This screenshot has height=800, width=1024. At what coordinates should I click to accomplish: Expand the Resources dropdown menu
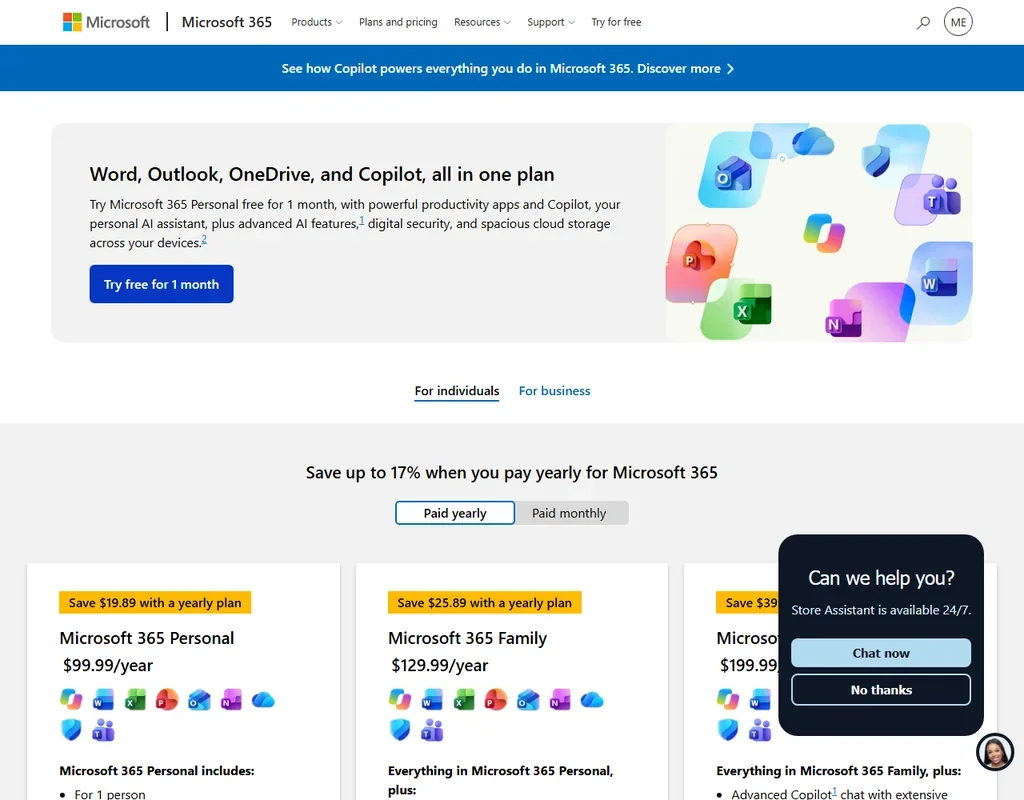click(483, 22)
